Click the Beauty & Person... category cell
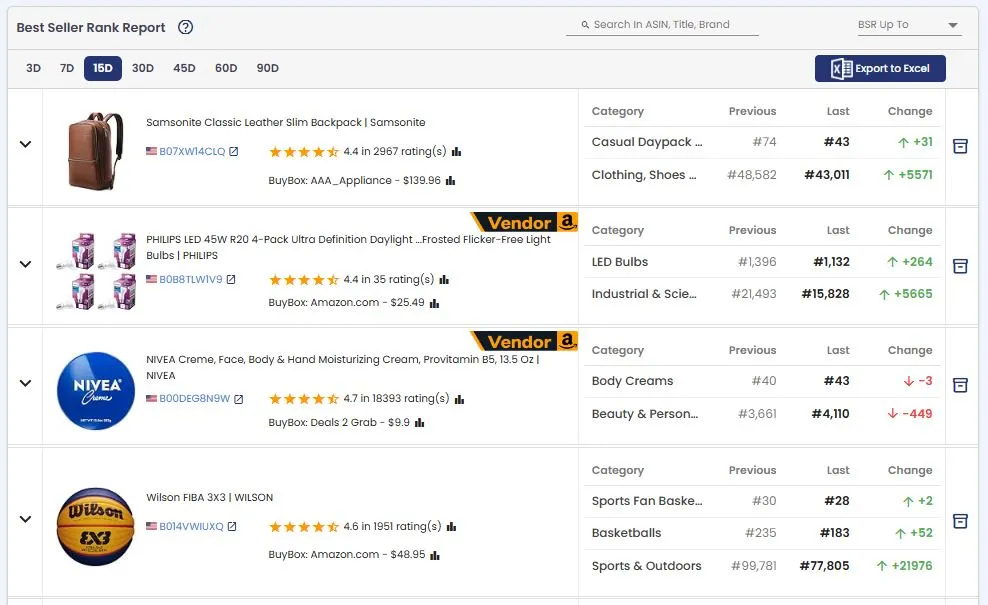 click(x=645, y=413)
